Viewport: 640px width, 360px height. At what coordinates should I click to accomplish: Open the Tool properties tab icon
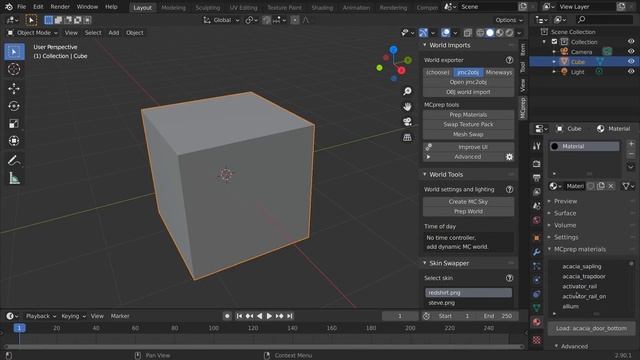coord(537,146)
